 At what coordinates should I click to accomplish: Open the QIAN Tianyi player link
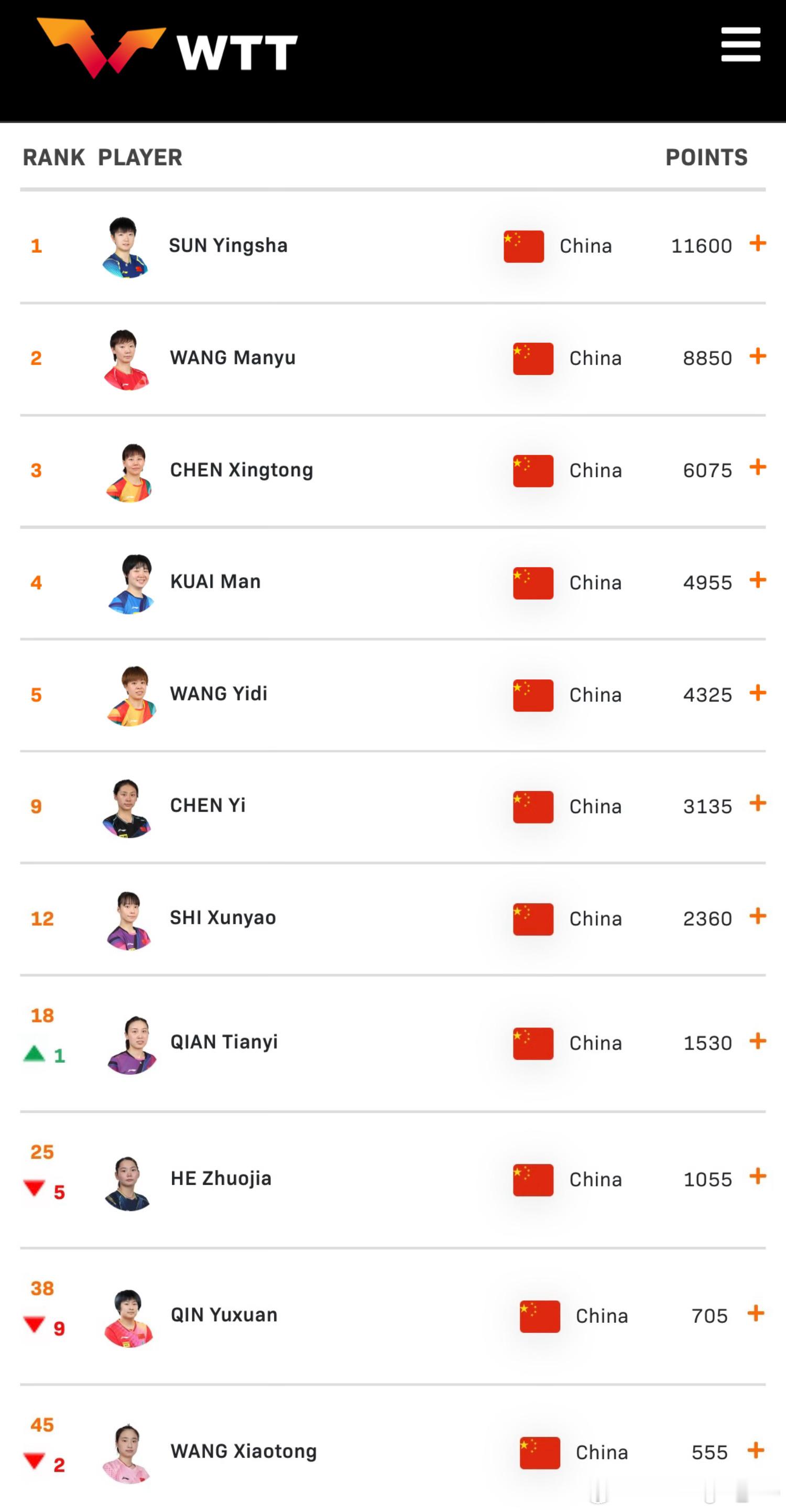223,1042
